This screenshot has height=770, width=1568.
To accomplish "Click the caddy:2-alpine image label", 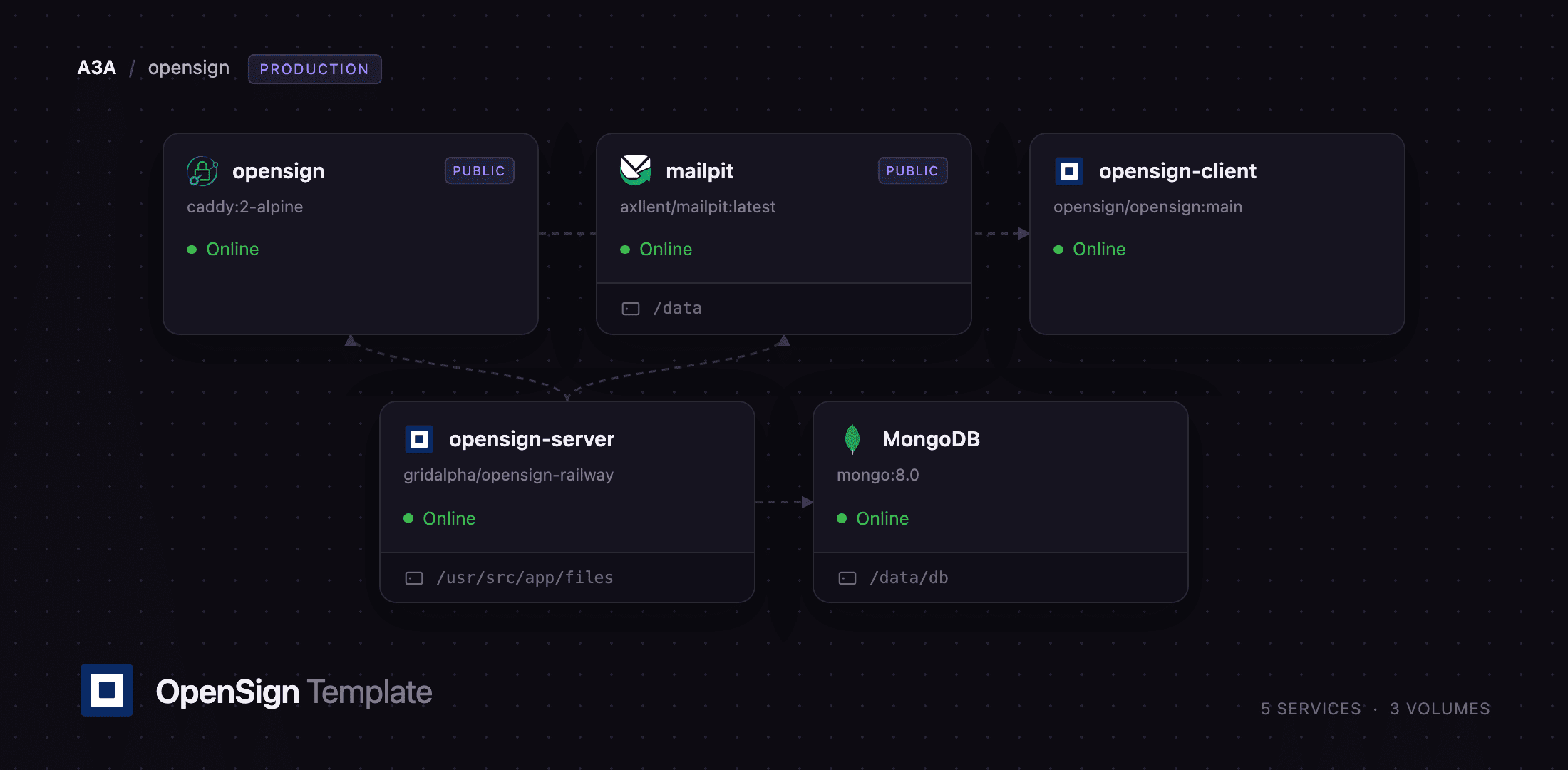I will click(x=245, y=207).
